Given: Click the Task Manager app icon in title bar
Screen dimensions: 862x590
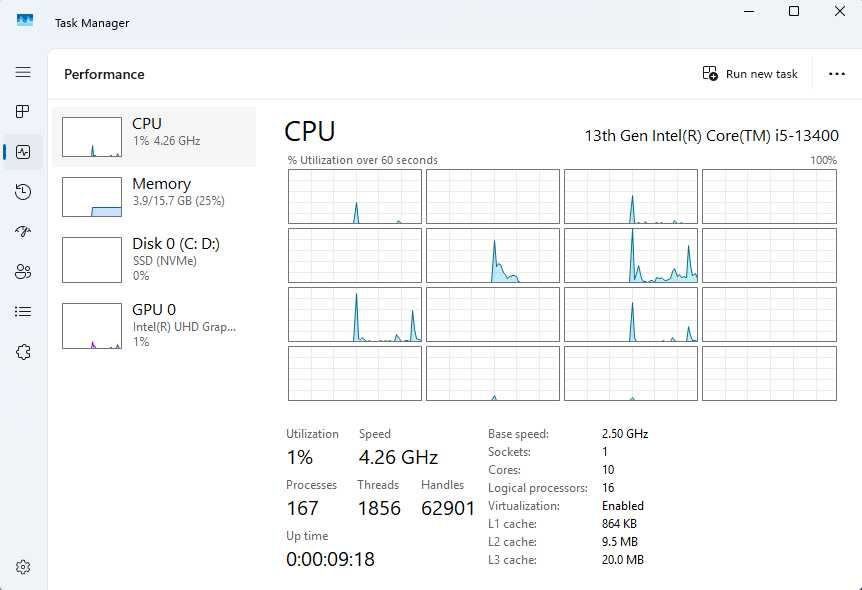Looking at the screenshot, I should (25, 21).
